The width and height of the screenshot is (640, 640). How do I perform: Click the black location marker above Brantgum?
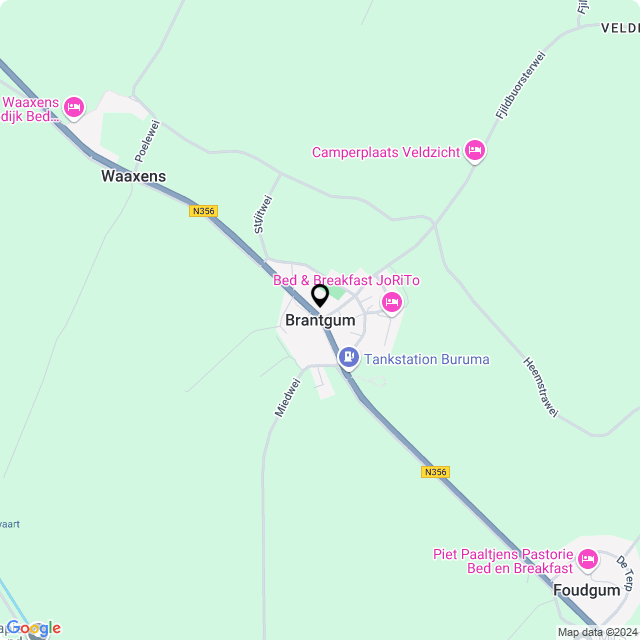pos(320,296)
